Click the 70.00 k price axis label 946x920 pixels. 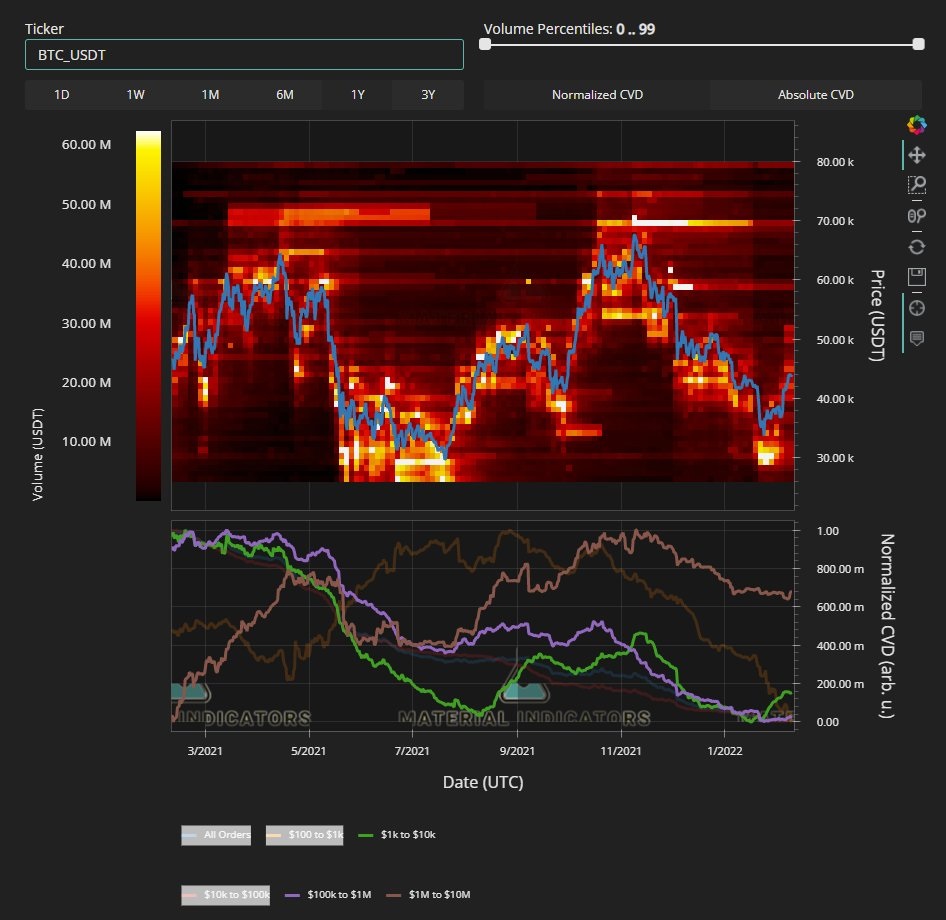(835, 221)
